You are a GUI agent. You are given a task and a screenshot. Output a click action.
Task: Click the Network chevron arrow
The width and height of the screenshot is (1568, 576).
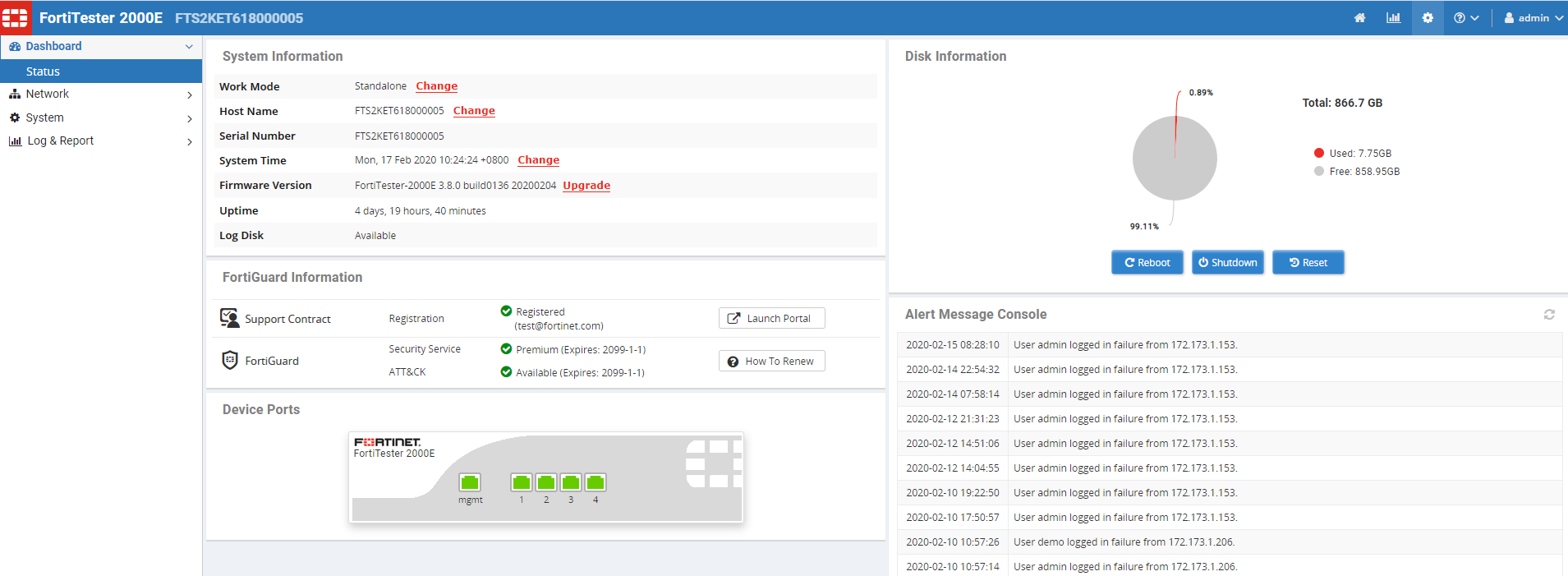pyautogui.click(x=190, y=95)
